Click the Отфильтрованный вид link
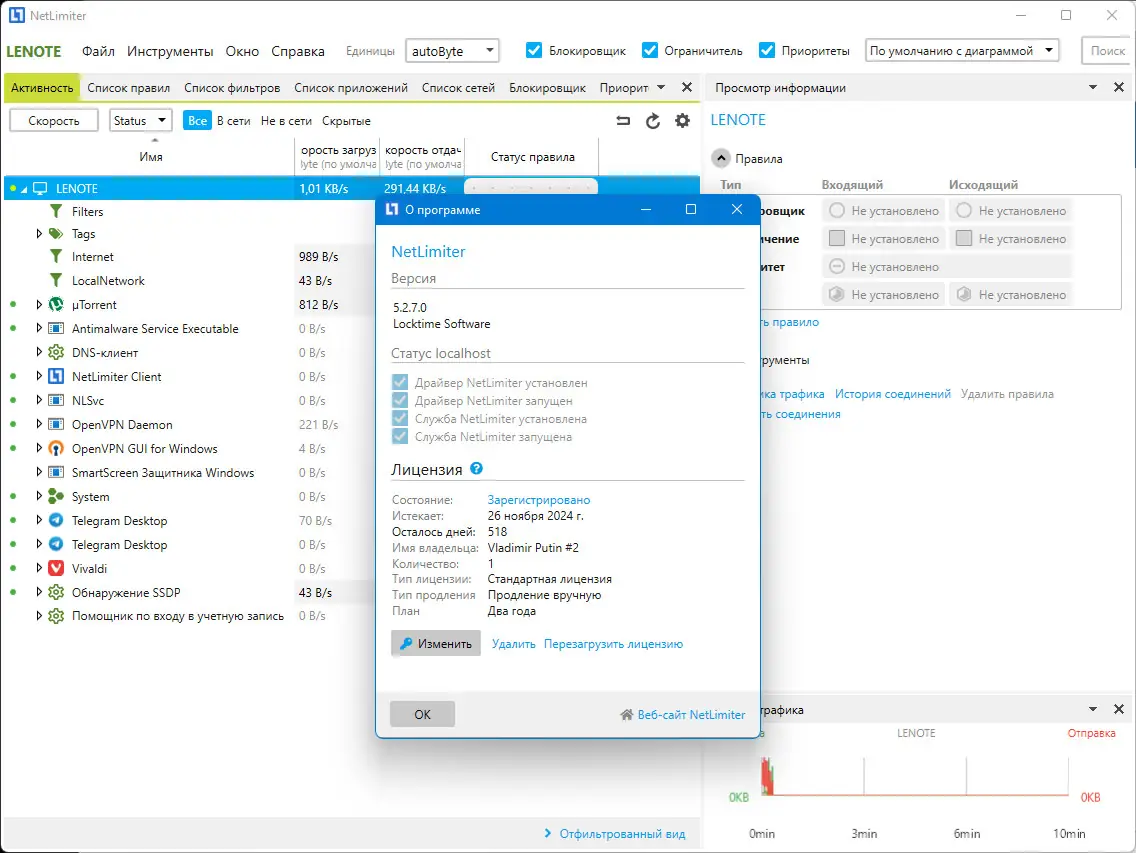Image resolution: width=1136 pixels, height=853 pixels. pos(622,833)
